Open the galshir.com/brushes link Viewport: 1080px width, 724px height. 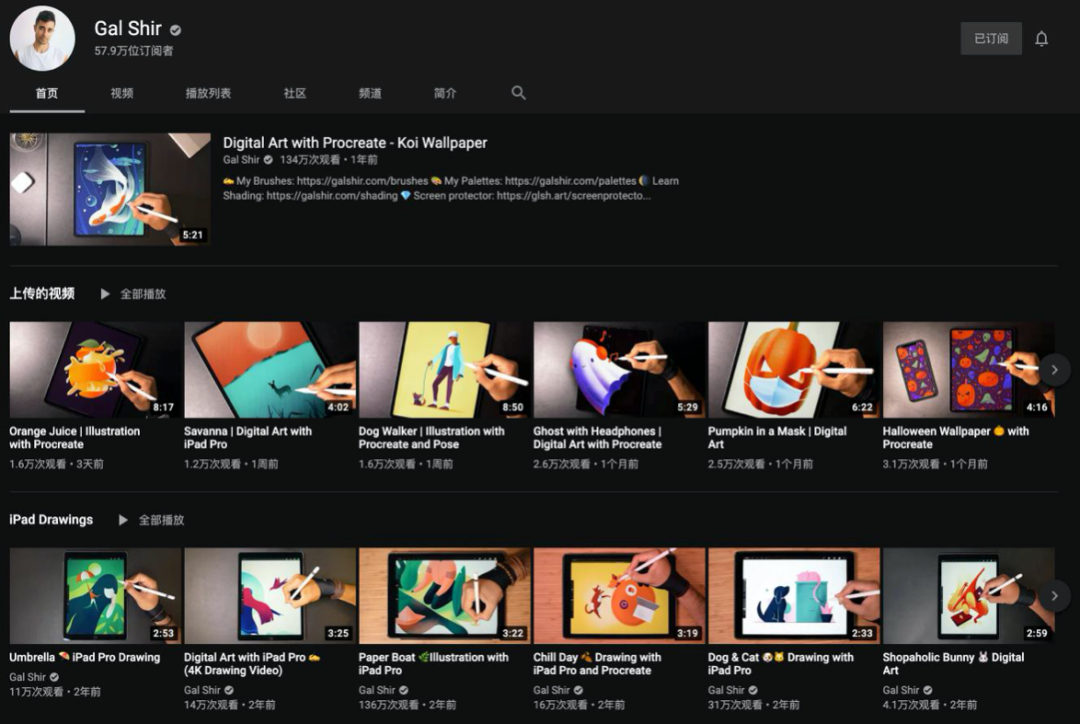(x=362, y=181)
